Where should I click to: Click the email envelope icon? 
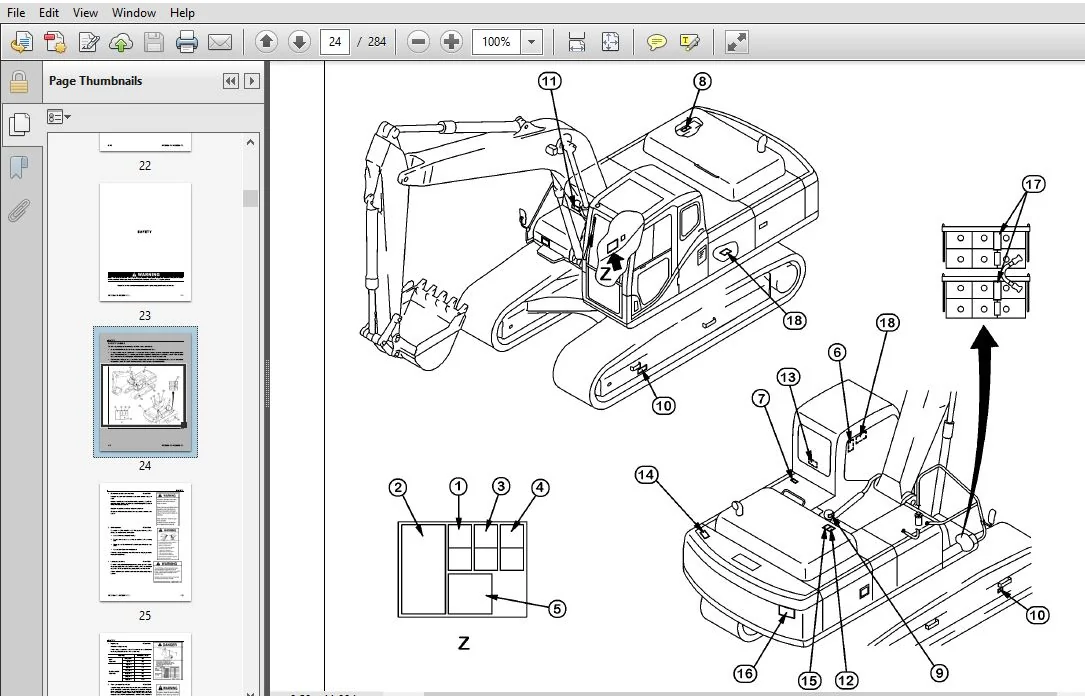[x=220, y=42]
